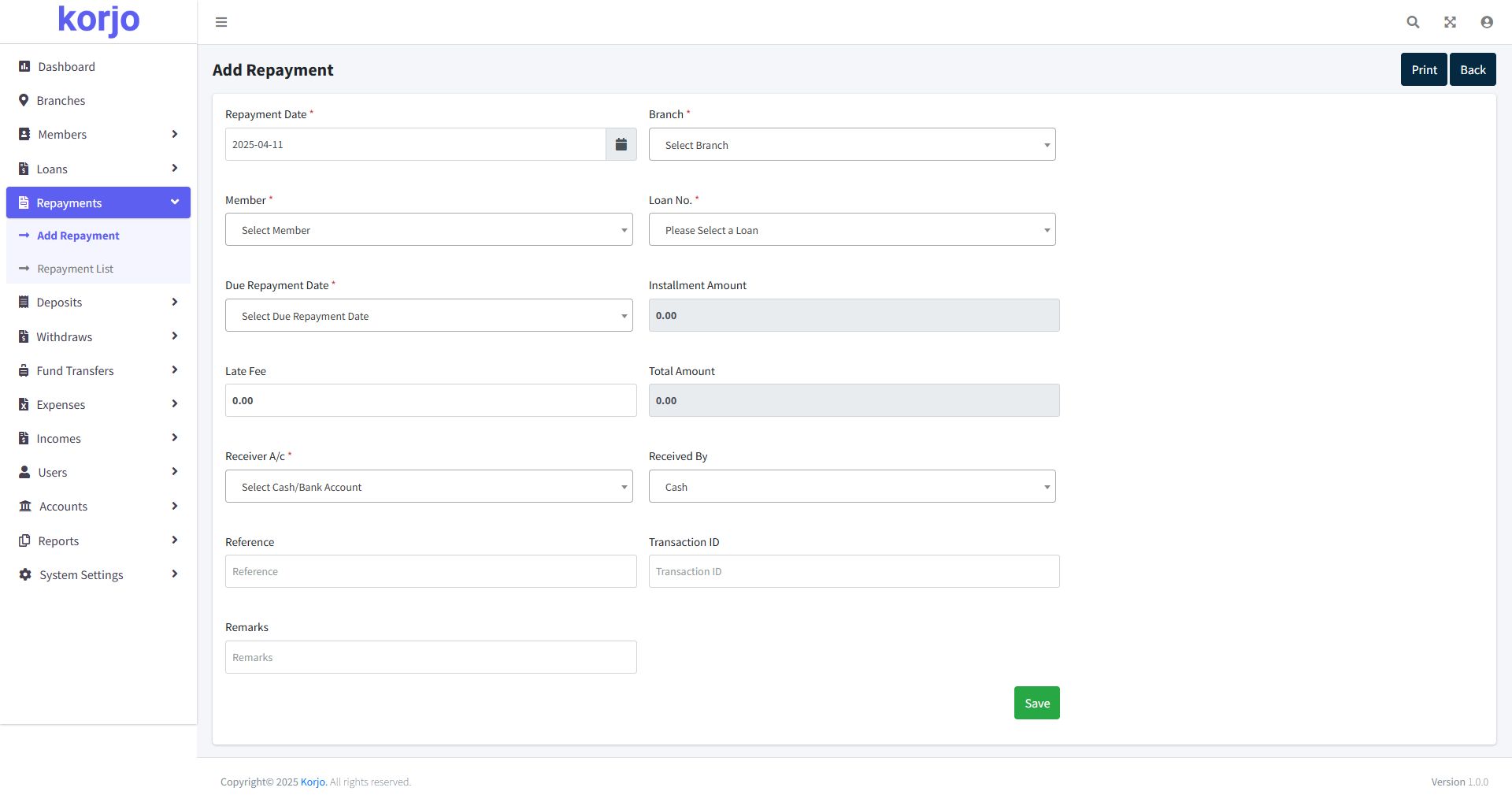Screen dimensions: 1512x806
Task: Open Repayment List submenu item
Action: coord(75,269)
